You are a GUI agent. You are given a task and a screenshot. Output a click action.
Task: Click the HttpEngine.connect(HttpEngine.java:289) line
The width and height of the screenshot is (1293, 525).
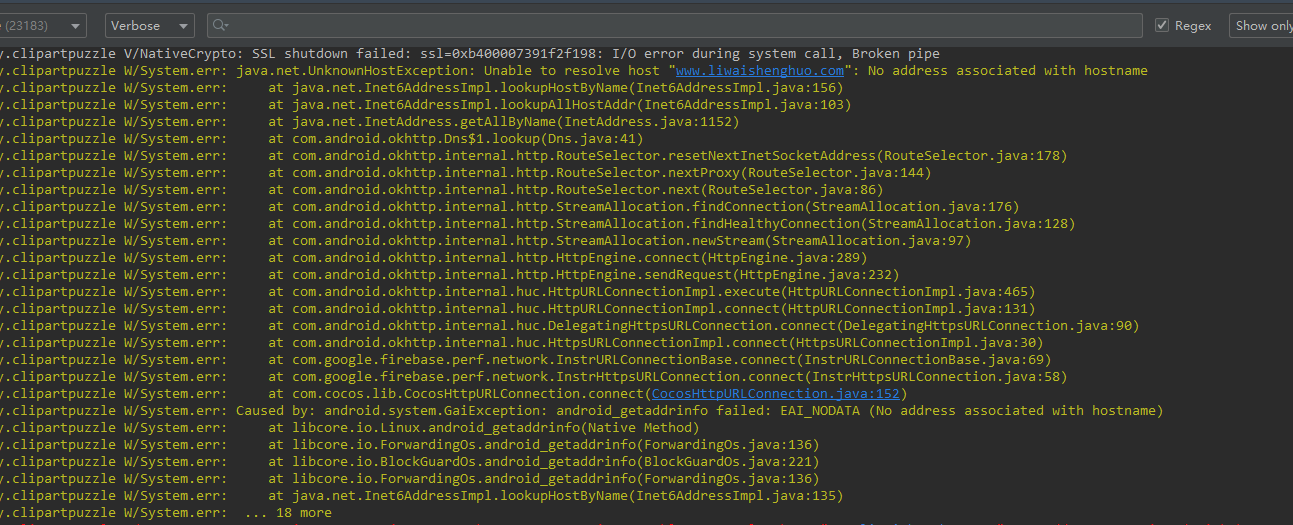coord(434,258)
